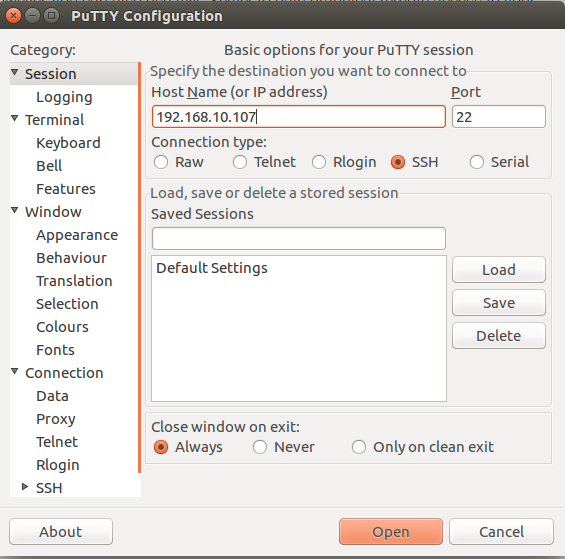Collapse the Connection category triangle
Screen dimensions: 565x559
point(14,371)
